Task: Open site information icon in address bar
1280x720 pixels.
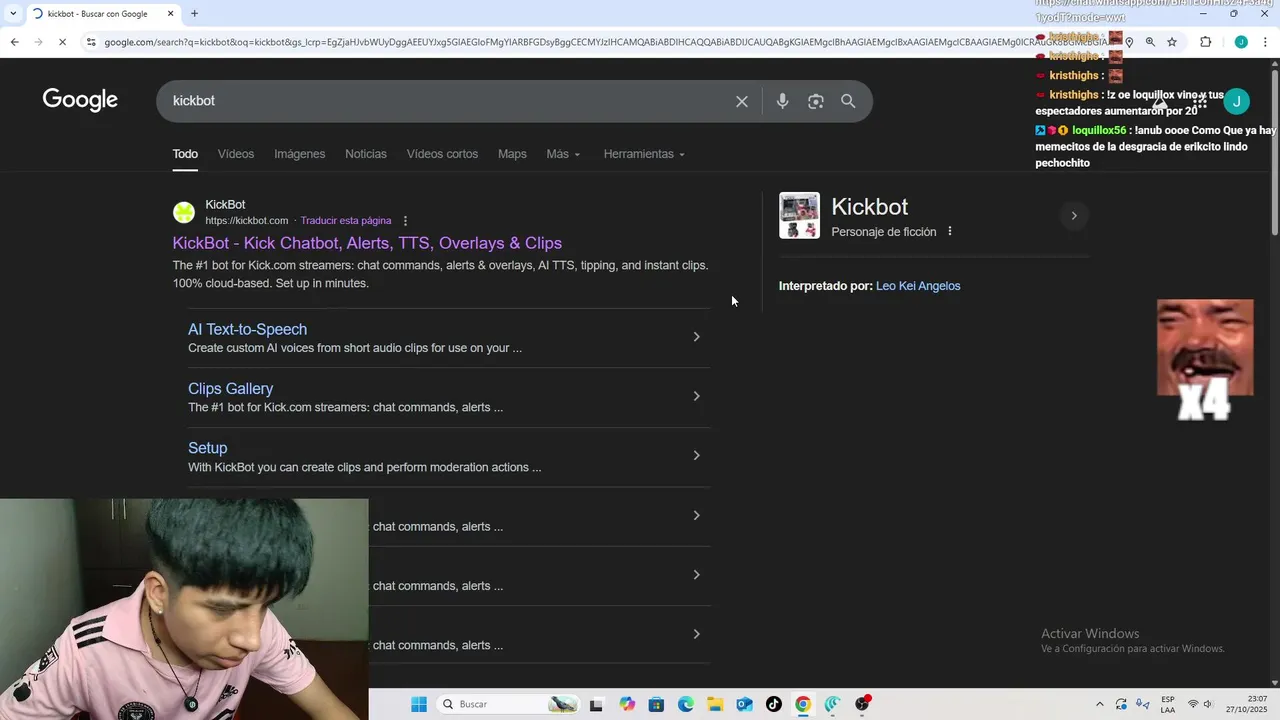Action: point(91,42)
